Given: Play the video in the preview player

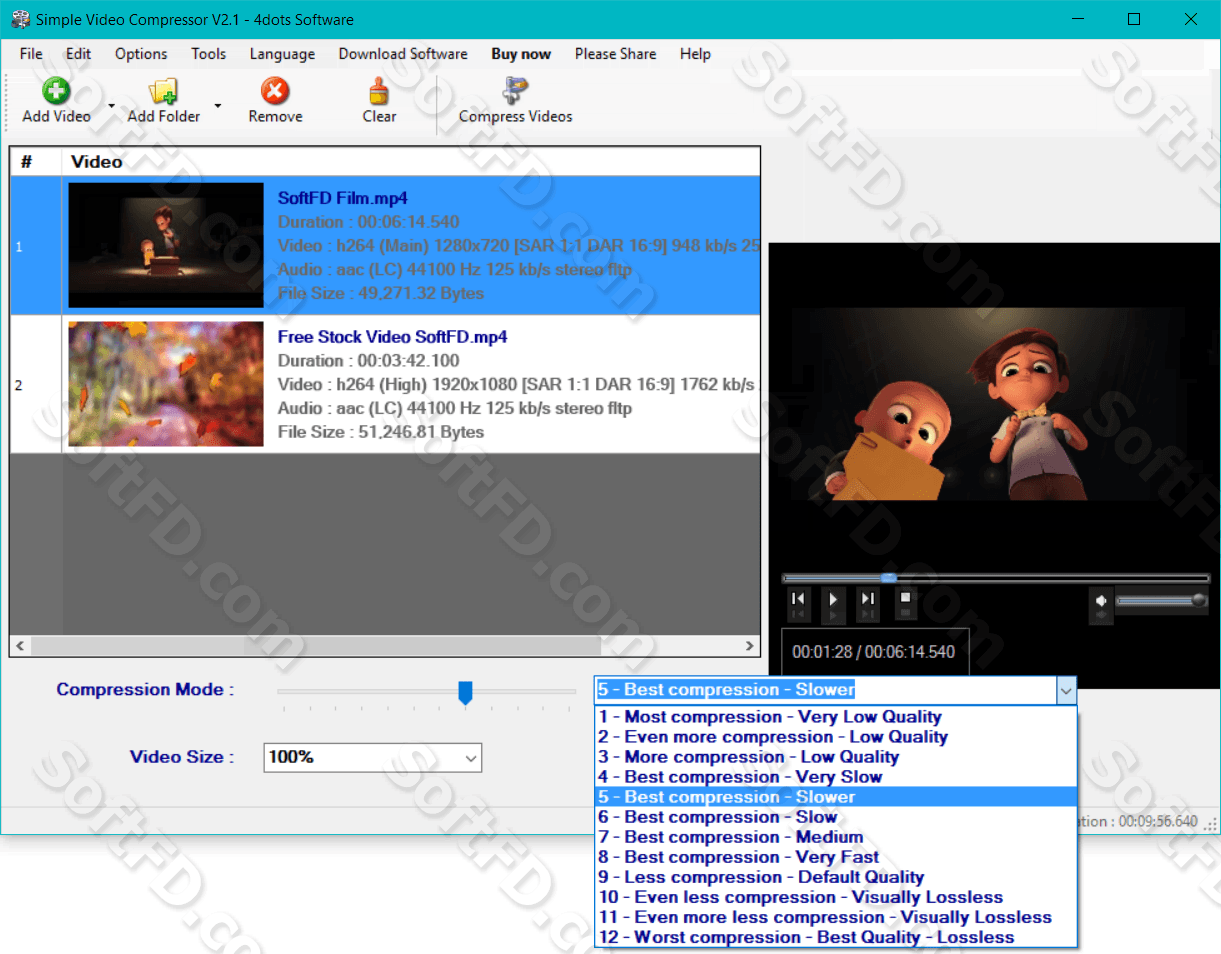Looking at the screenshot, I should (x=833, y=600).
